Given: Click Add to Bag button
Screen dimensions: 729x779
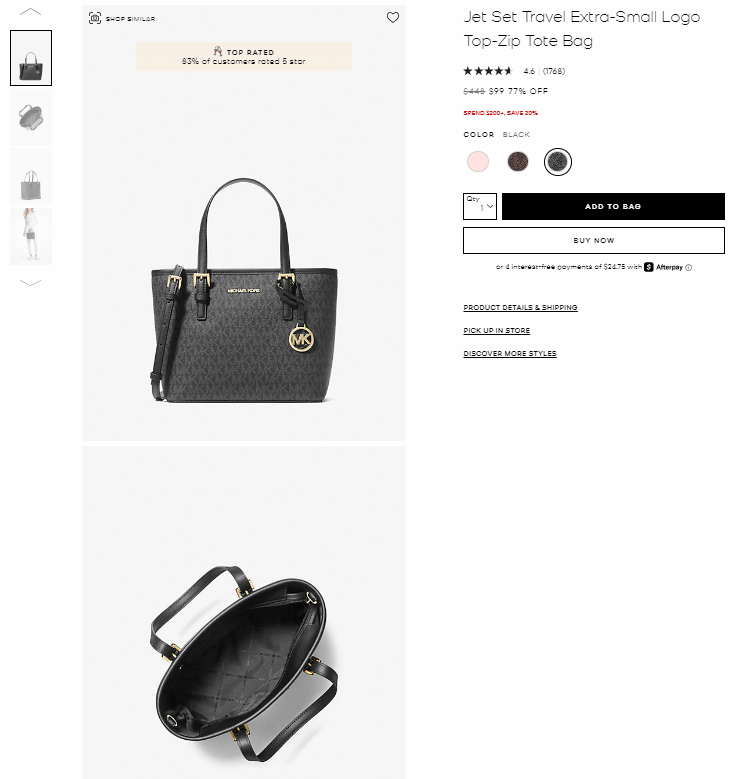Looking at the screenshot, I should tap(613, 206).
